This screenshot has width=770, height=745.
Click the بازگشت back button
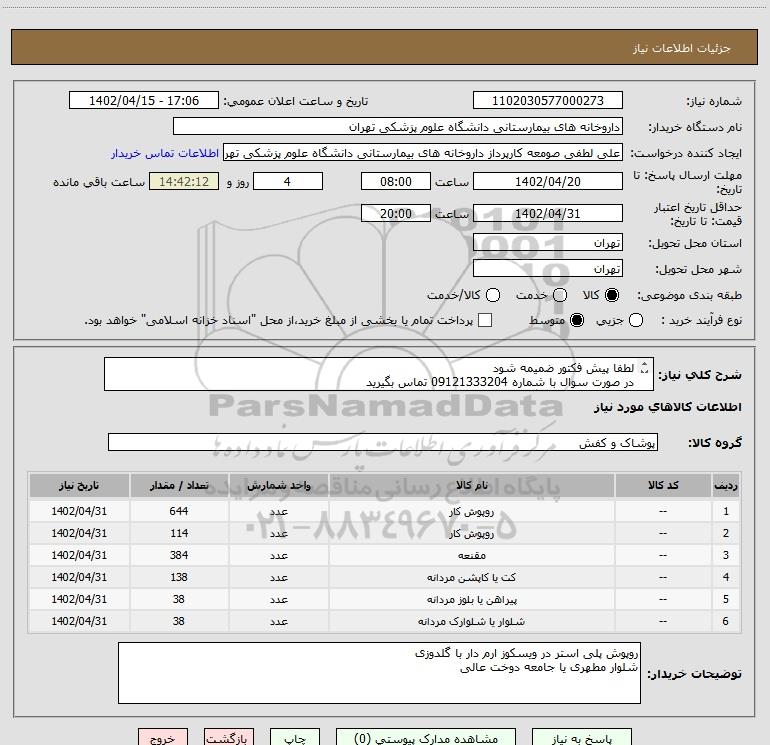coord(229,738)
